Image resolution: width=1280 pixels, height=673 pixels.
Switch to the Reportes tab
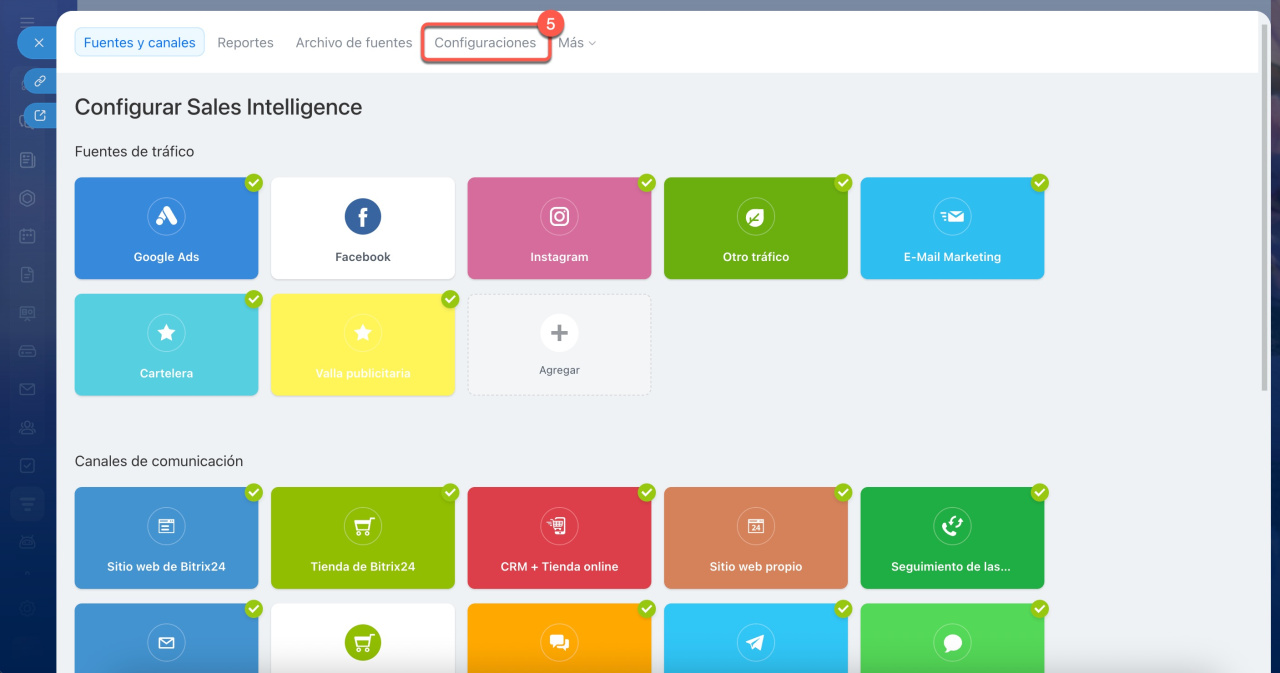[245, 43]
